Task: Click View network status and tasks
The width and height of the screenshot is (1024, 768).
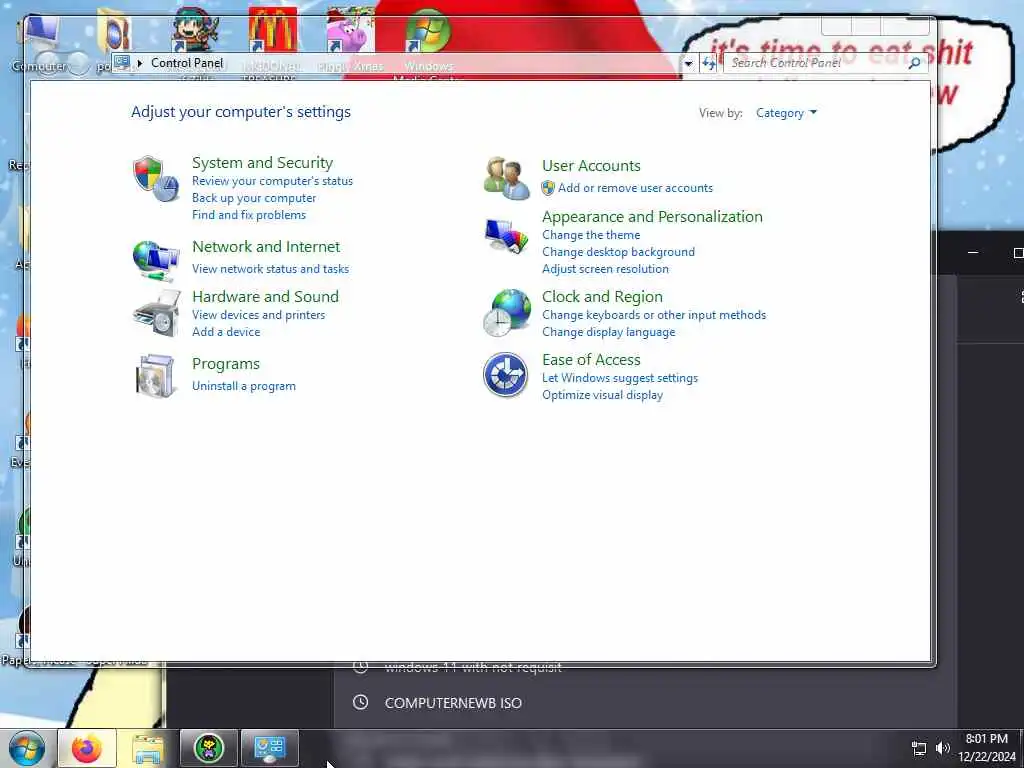Action: click(270, 268)
